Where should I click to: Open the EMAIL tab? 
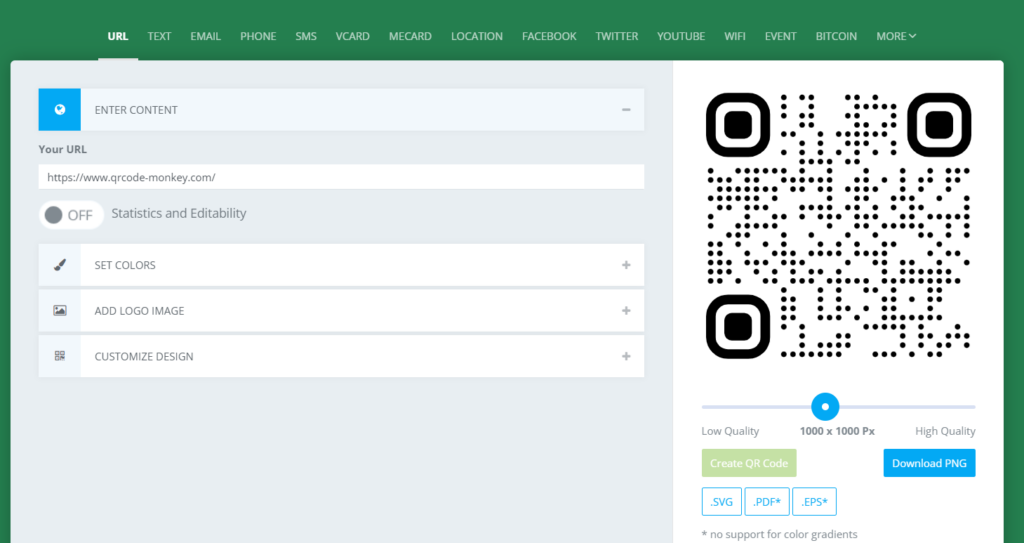[x=205, y=36]
